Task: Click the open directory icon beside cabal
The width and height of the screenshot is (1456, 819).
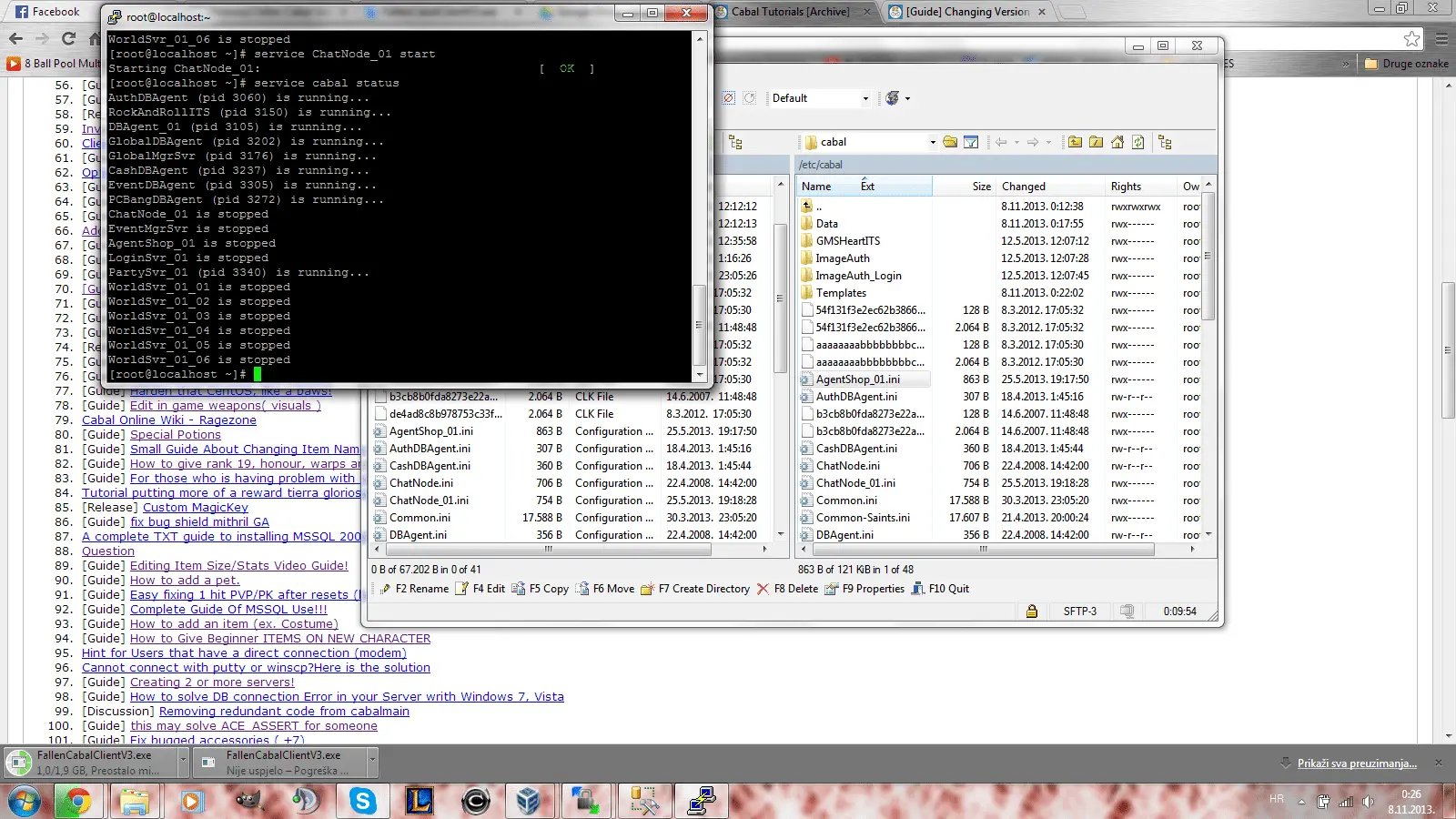Action: point(950,142)
